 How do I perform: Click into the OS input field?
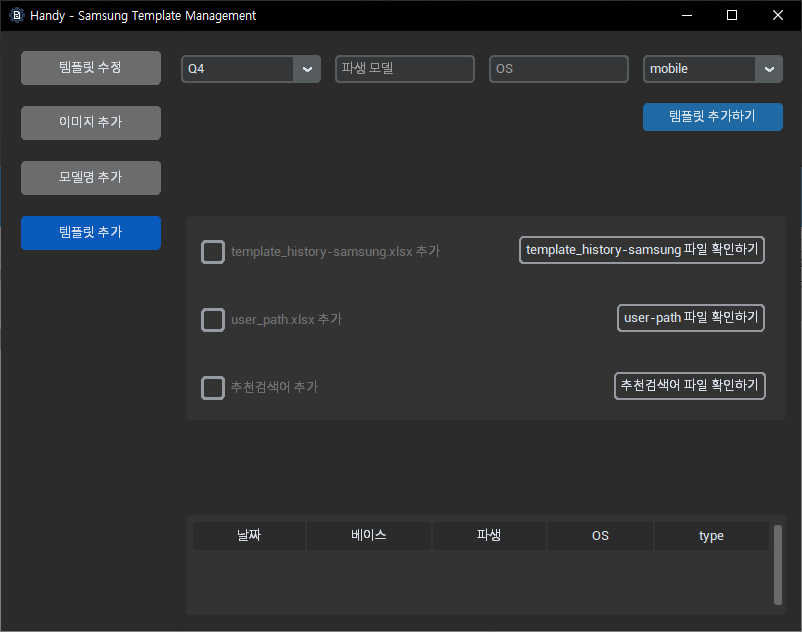tap(559, 69)
